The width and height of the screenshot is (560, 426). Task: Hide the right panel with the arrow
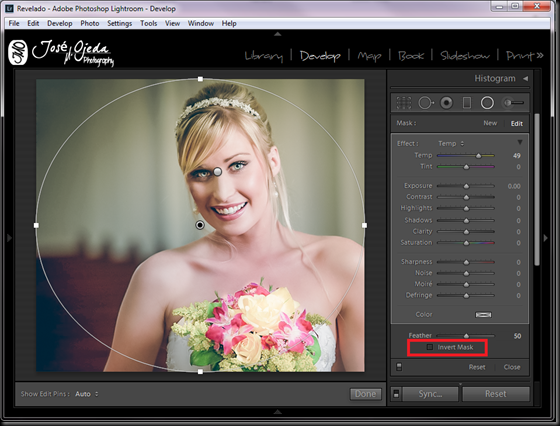tap(545, 237)
